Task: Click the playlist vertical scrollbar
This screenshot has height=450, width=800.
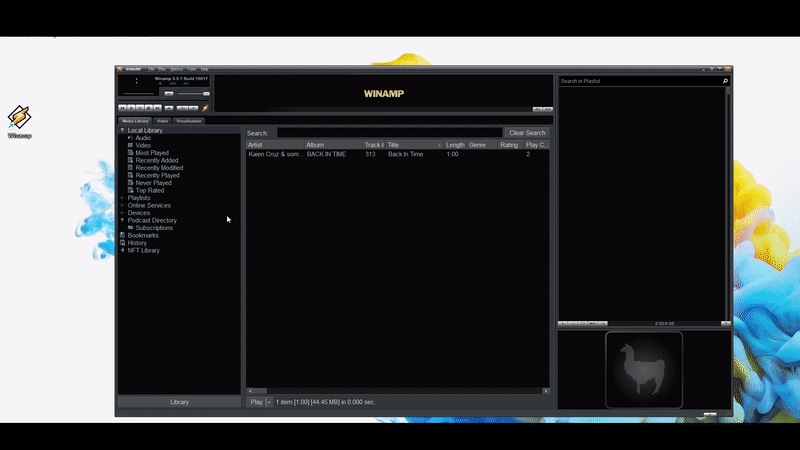Action: pyautogui.click(x=728, y=203)
